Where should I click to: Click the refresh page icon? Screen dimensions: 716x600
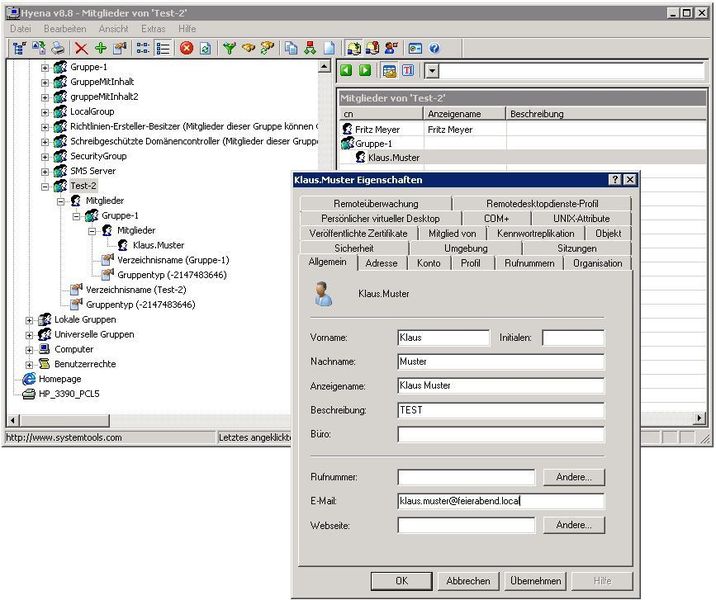click(x=205, y=48)
